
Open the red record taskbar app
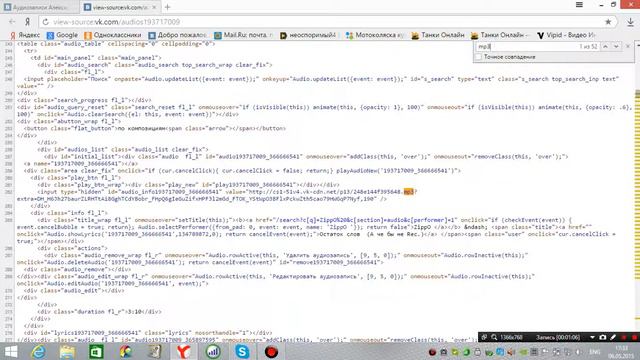pos(271,351)
